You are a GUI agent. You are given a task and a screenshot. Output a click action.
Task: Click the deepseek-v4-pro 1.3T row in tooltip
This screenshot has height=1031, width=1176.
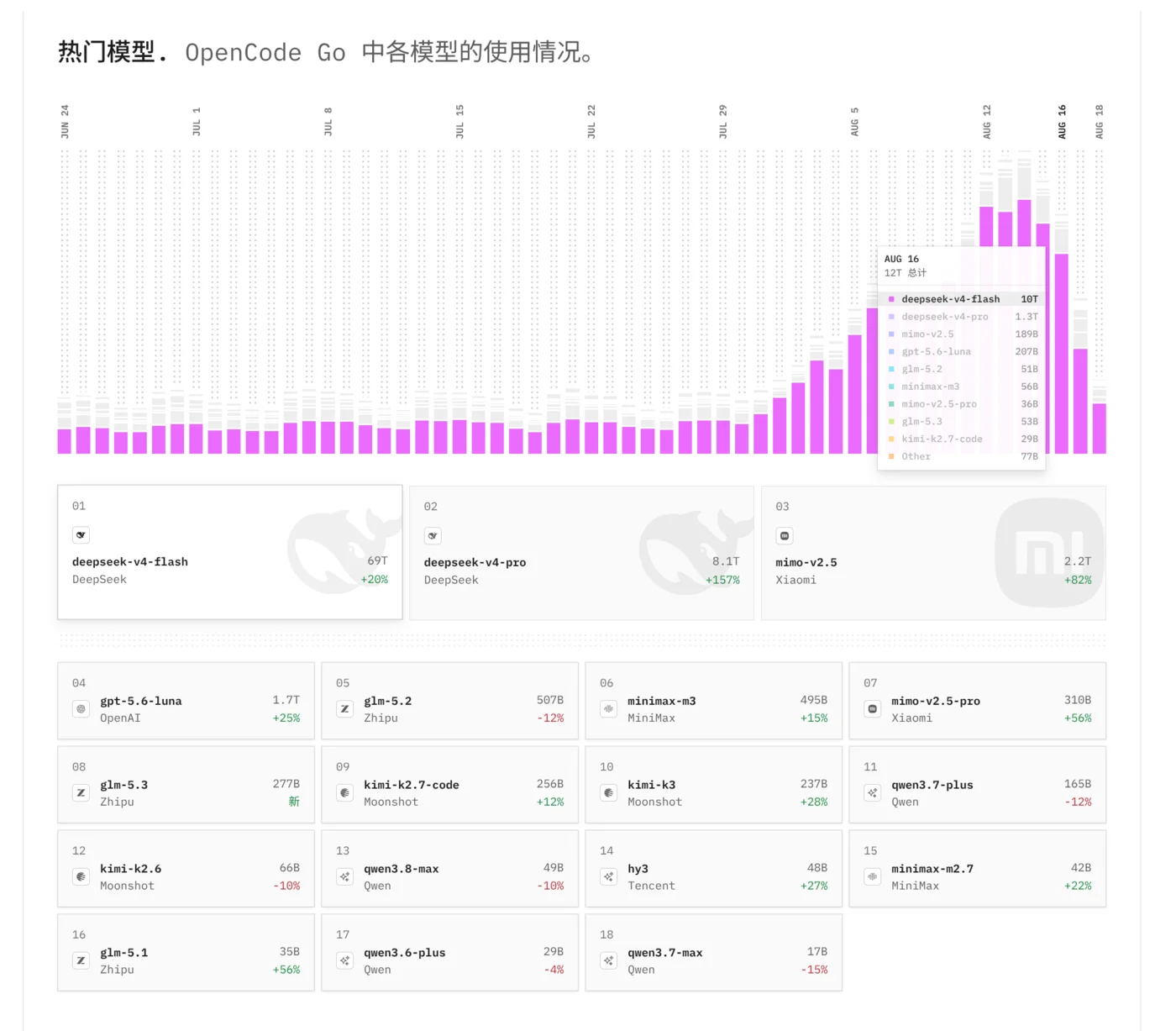point(962,317)
